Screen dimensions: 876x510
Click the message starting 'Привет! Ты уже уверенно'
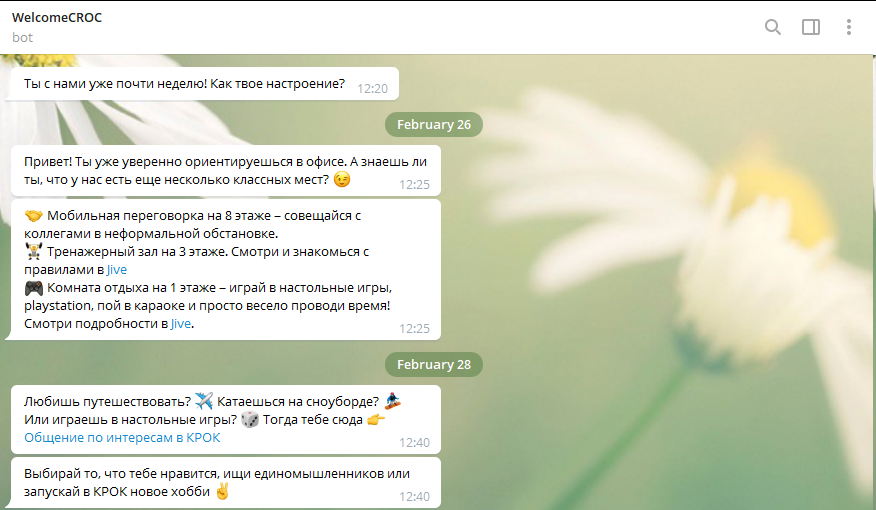[x=225, y=170]
